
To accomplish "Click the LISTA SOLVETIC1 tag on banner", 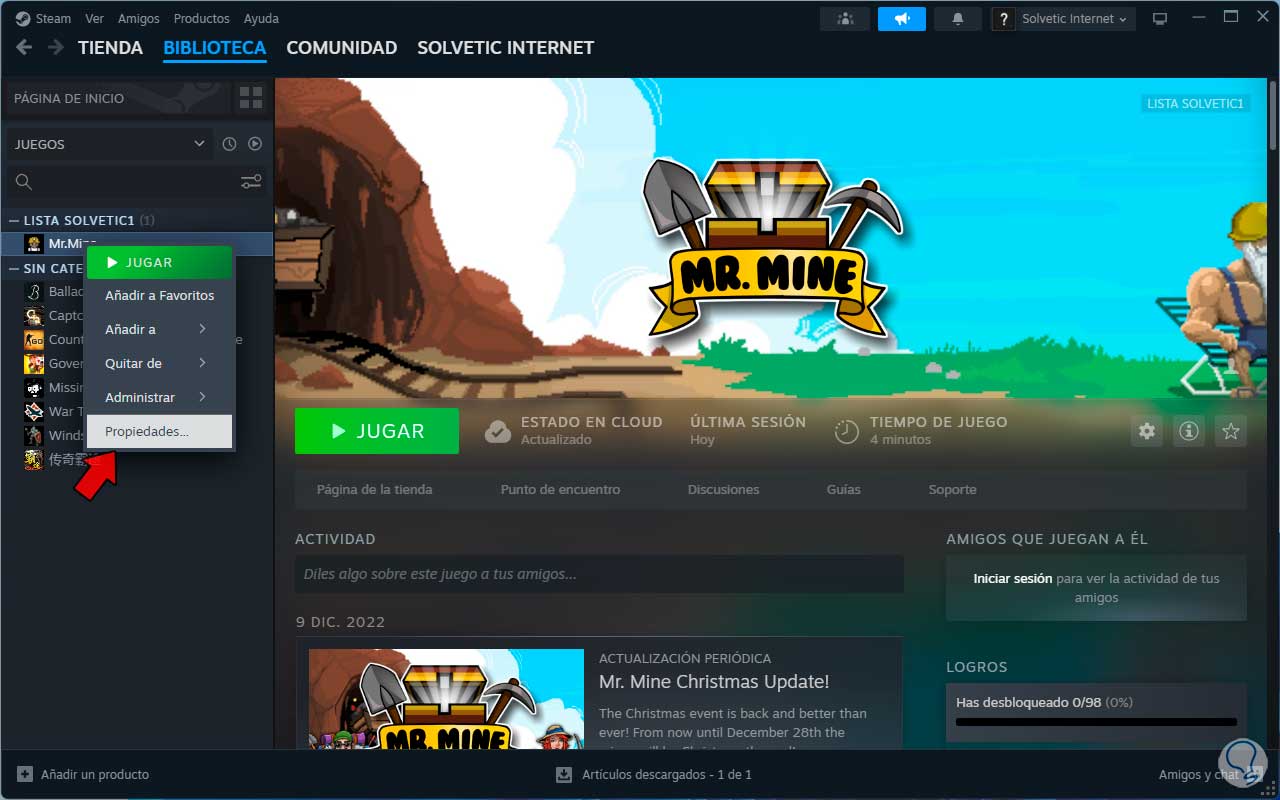I will click(1195, 103).
